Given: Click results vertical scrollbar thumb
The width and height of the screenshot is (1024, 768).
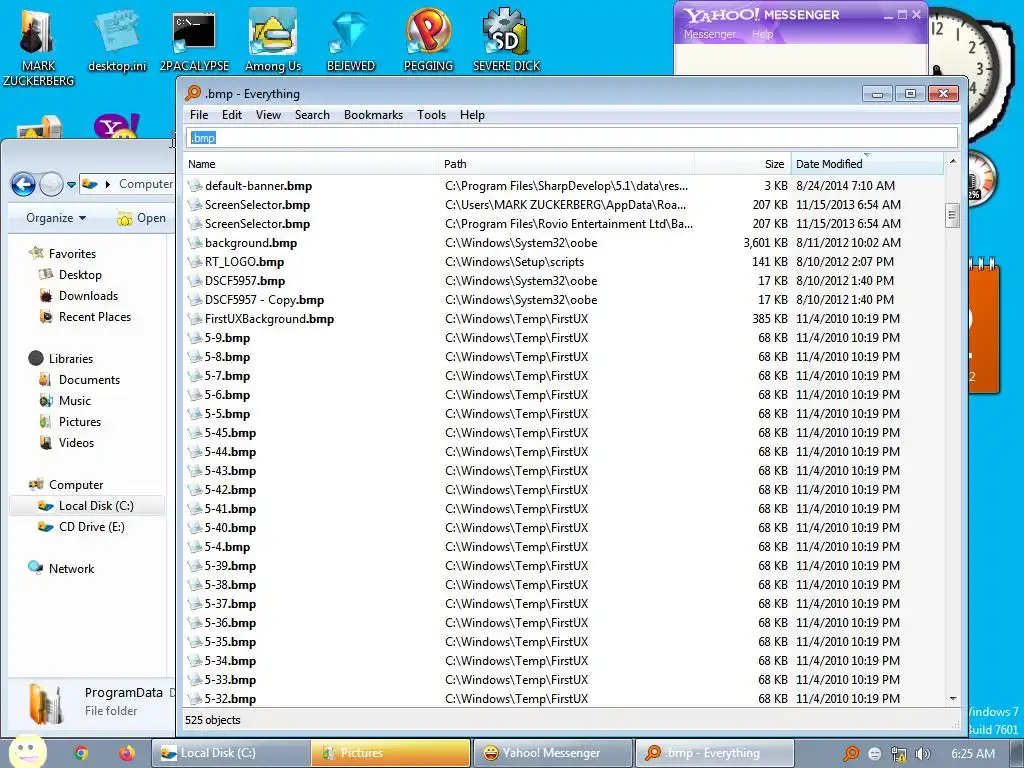Looking at the screenshot, I should tap(952, 214).
